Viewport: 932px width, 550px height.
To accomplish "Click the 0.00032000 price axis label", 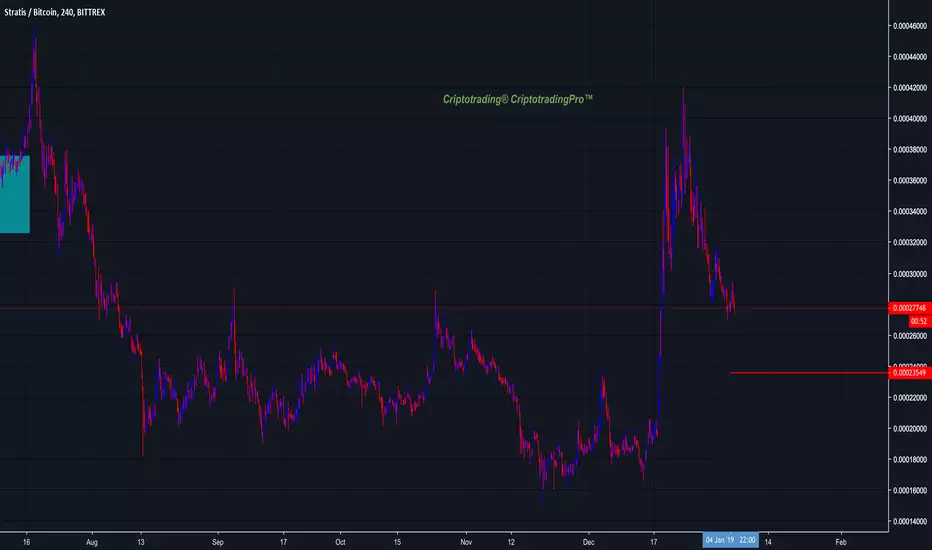I will click(x=910, y=243).
